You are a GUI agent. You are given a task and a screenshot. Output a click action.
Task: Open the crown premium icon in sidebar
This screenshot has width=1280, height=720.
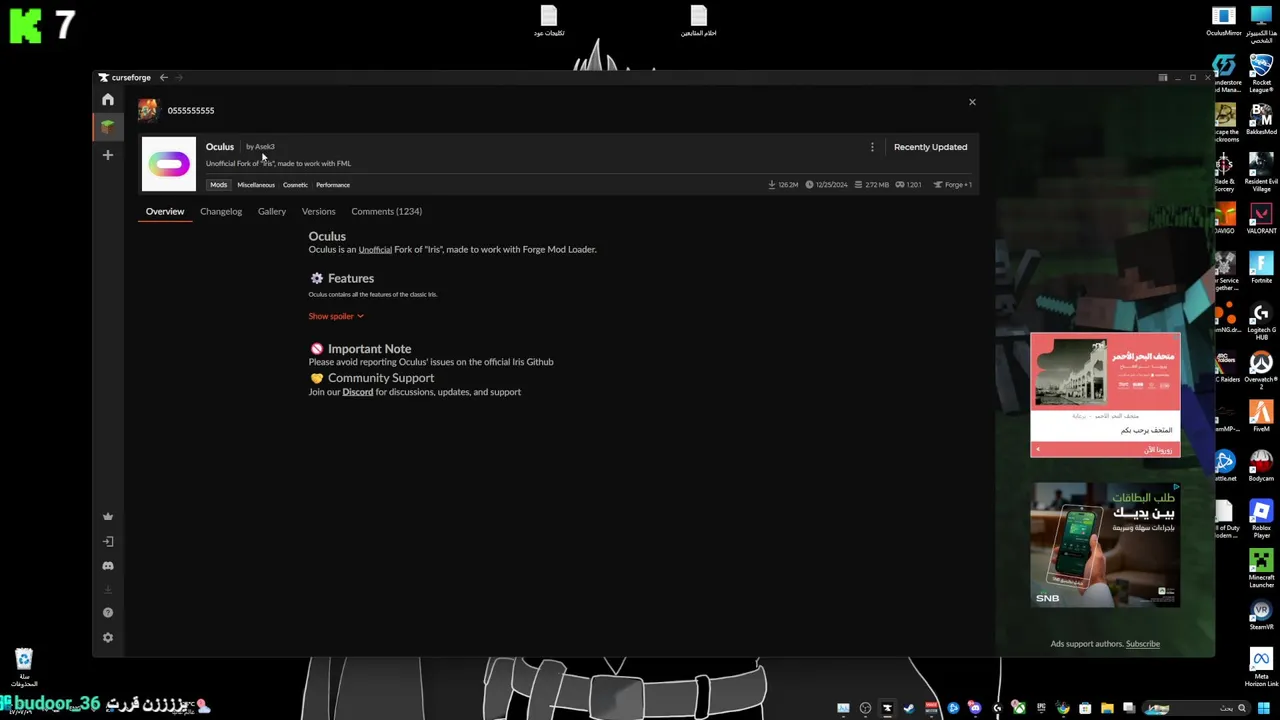108,517
